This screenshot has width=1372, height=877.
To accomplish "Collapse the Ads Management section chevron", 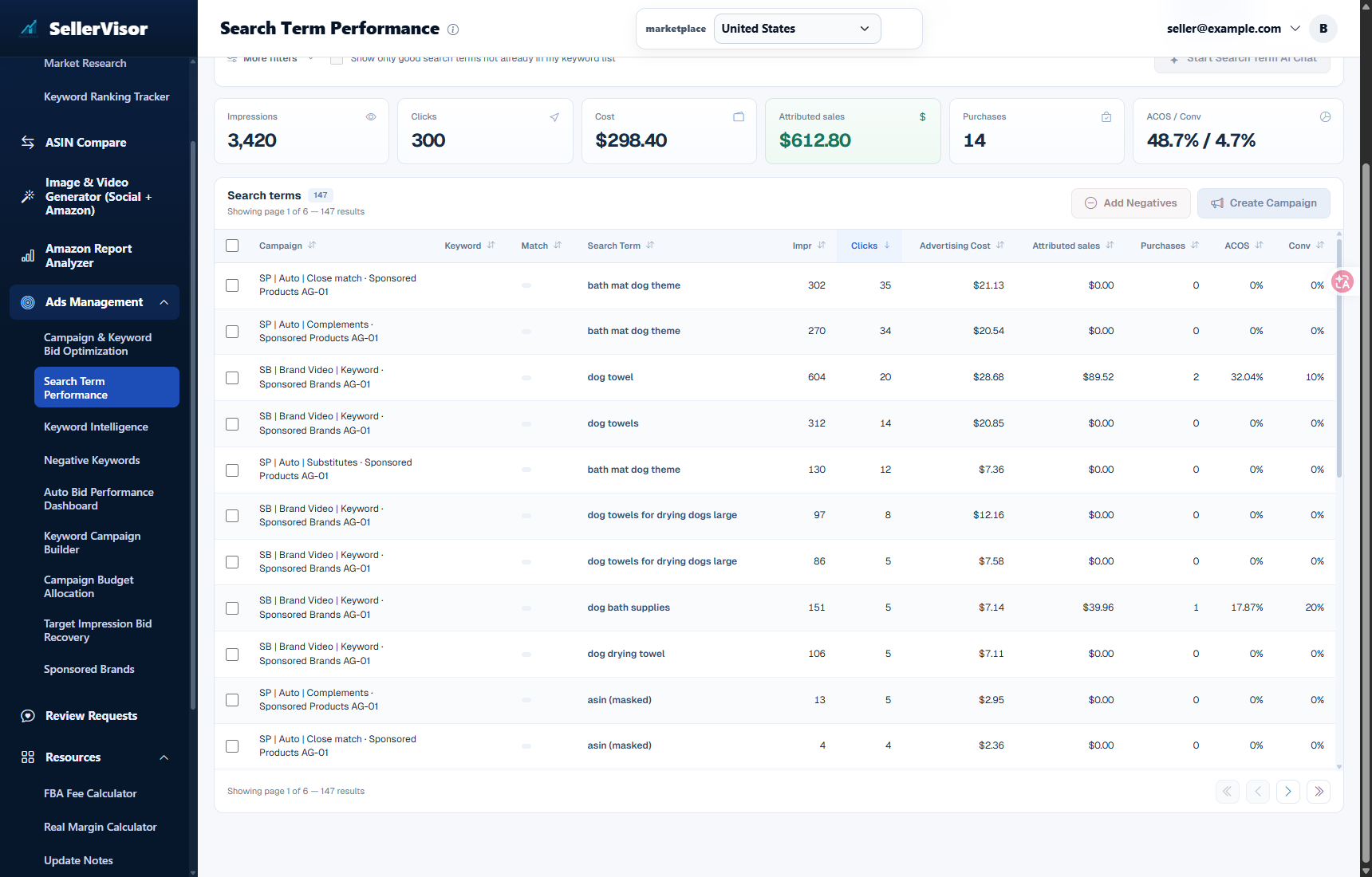I will coord(164,302).
